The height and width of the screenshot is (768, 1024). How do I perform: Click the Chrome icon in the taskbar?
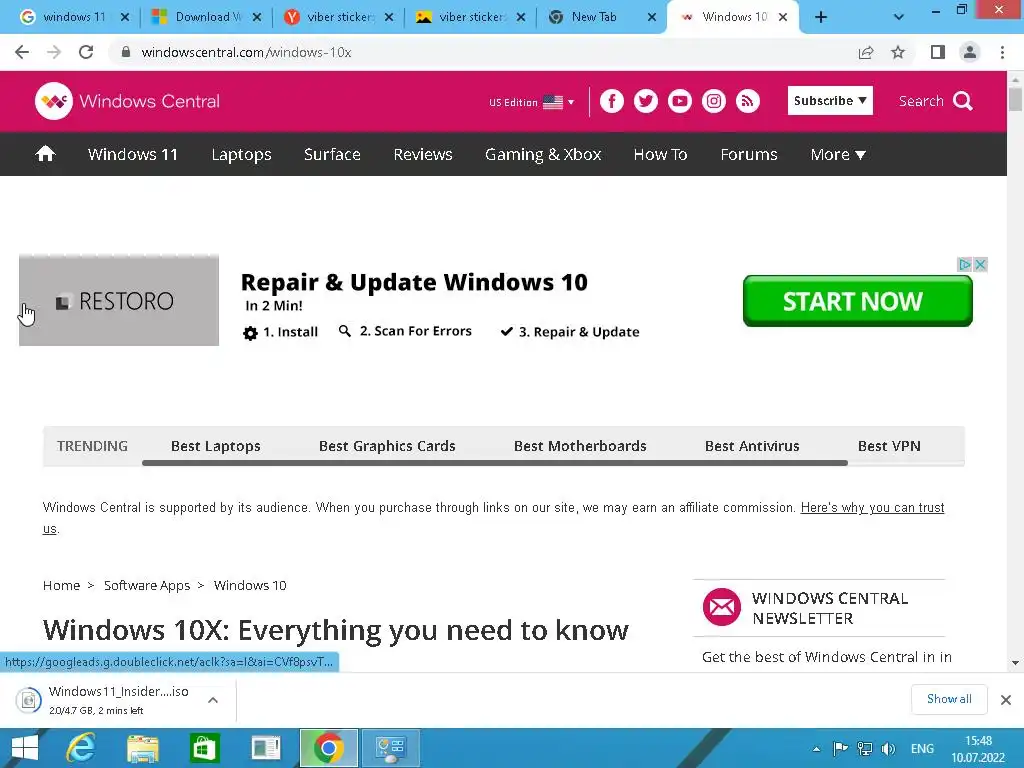(328, 748)
